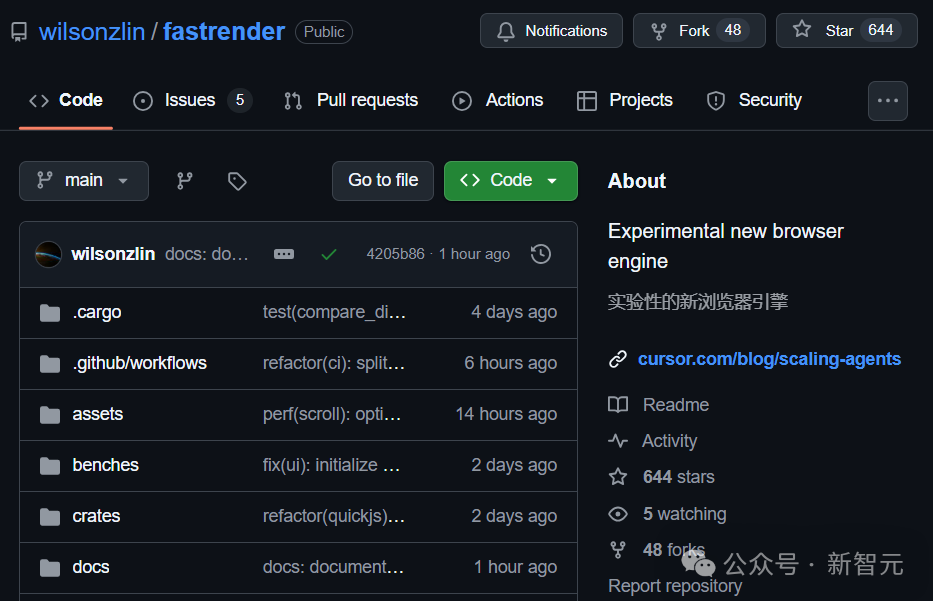Open the Readme via its book icon
This screenshot has height=601, width=933.
tap(618, 405)
